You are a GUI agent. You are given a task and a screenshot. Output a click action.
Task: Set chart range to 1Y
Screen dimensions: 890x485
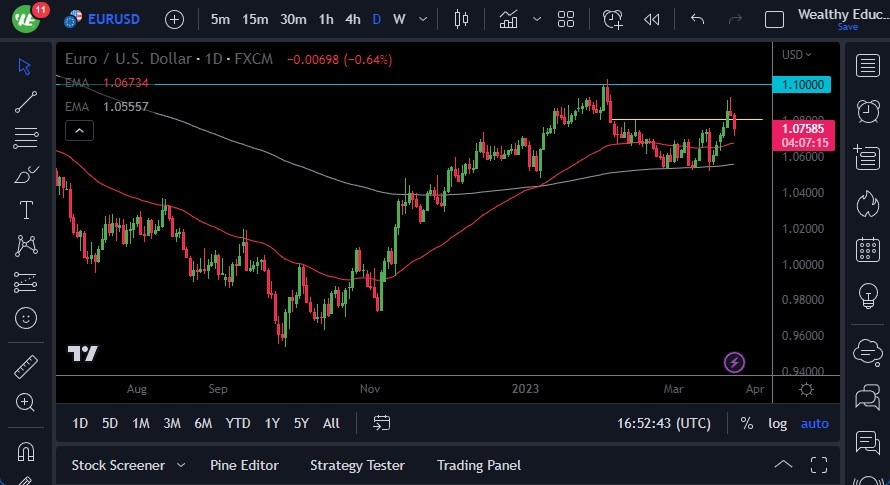[x=272, y=423]
